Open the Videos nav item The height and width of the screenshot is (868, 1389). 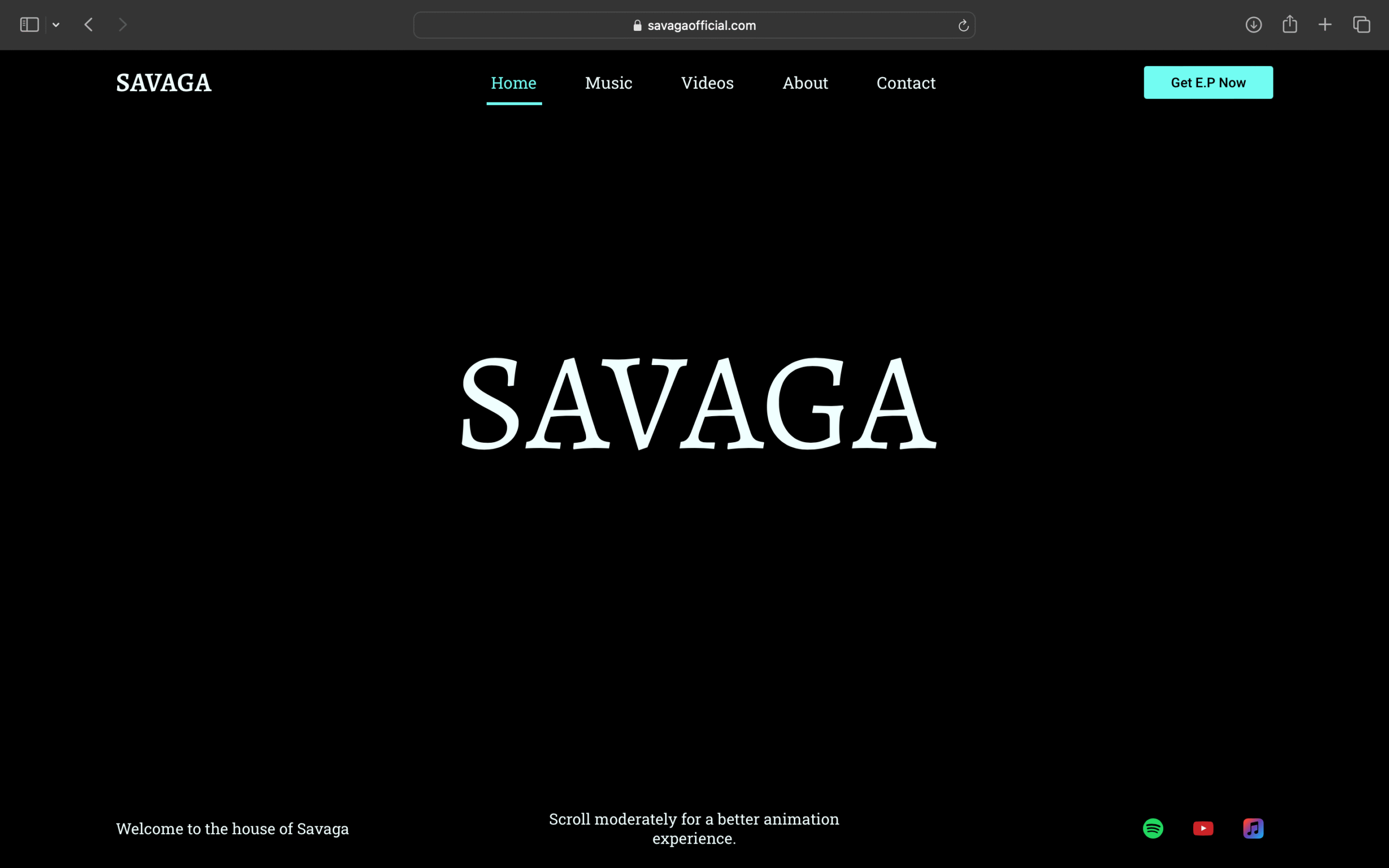[707, 82]
